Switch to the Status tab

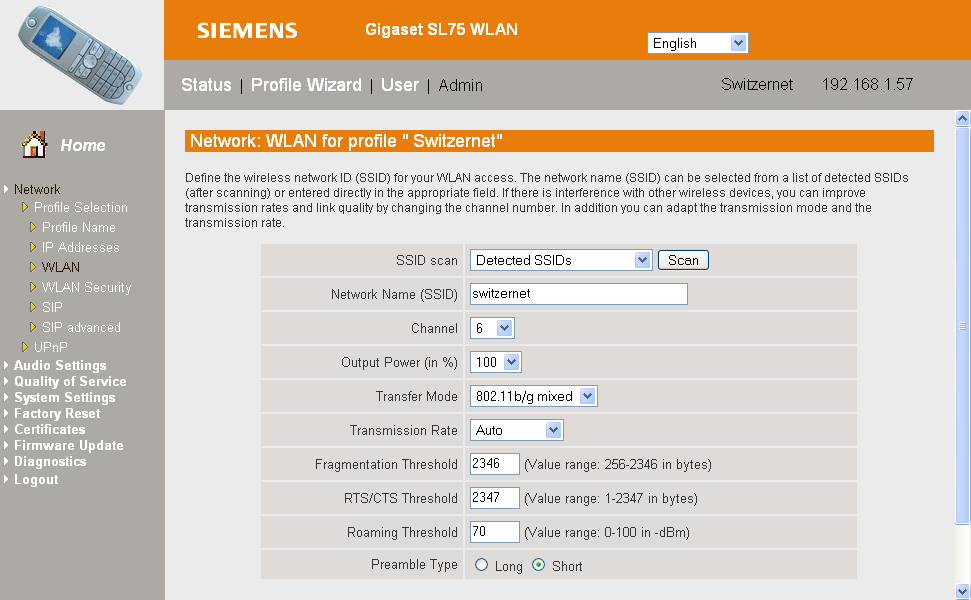[x=206, y=85]
